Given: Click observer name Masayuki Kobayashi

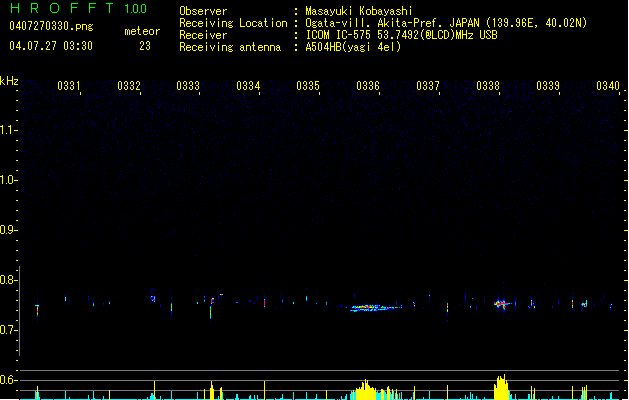Looking at the screenshot, I should click(359, 11).
